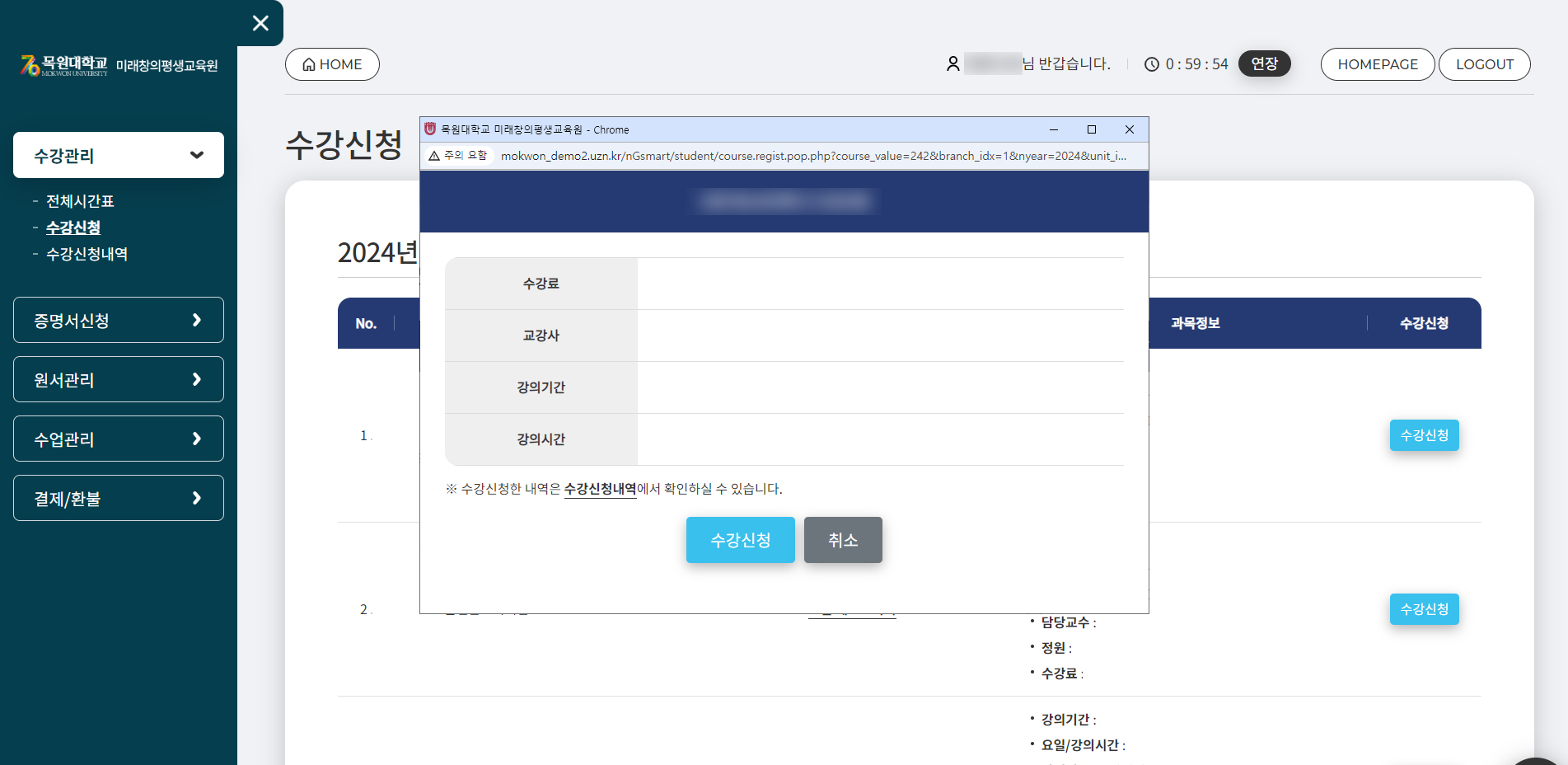Expand the 증명서신청 menu
Image resolution: width=1568 pixels, height=765 pixels.
(x=119, y=320)
